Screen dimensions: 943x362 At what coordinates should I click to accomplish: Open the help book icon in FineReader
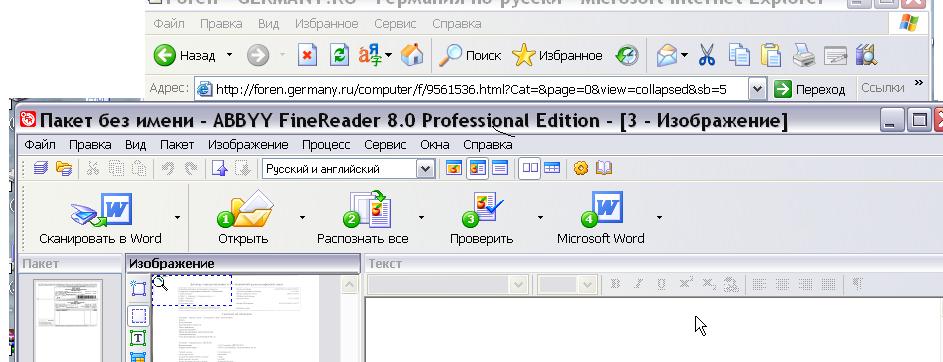pos(604,168)
